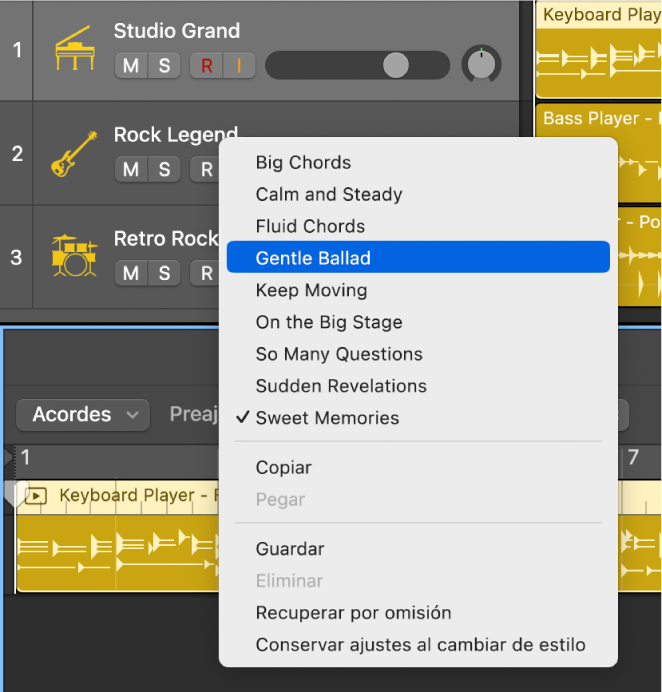The width and height of the screenshot is (662, 692).
Task: Mute the Studio Grand track
Action: (131, 66)
